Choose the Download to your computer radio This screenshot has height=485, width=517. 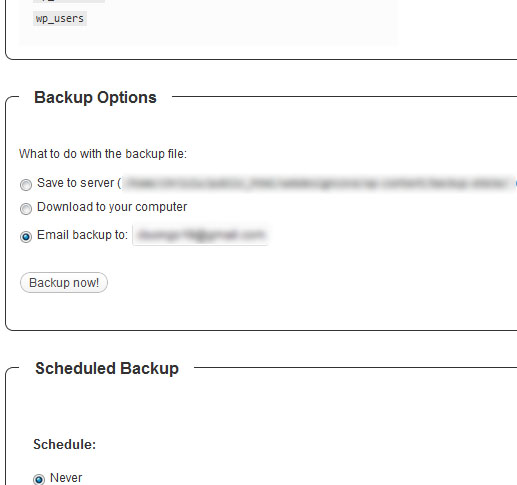tap(26, 209)
